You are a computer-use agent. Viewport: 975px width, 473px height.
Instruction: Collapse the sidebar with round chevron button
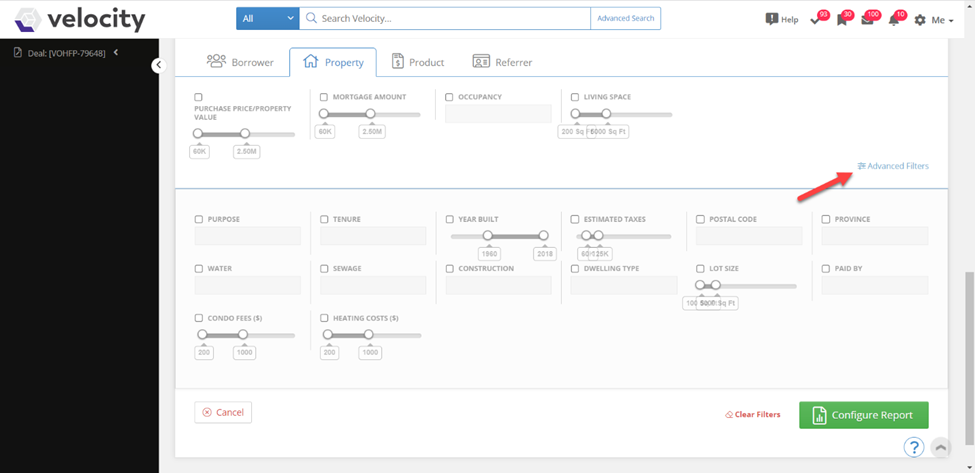point(159,65)
